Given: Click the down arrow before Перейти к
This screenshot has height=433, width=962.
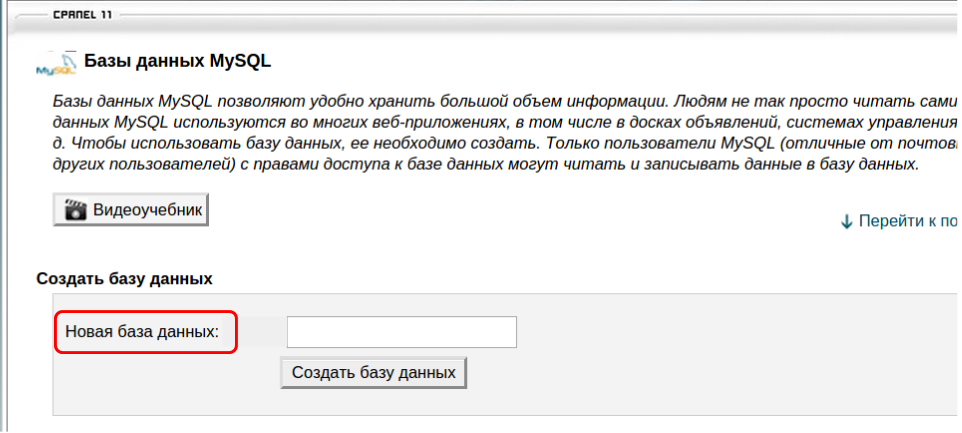Looking at the screenshot, I should [x=846, y=221].
